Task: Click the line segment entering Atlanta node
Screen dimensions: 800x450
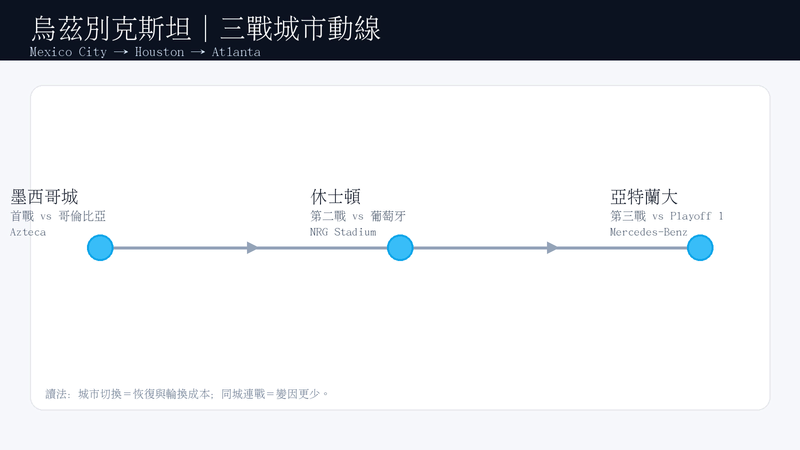Action: click(622, 248)
